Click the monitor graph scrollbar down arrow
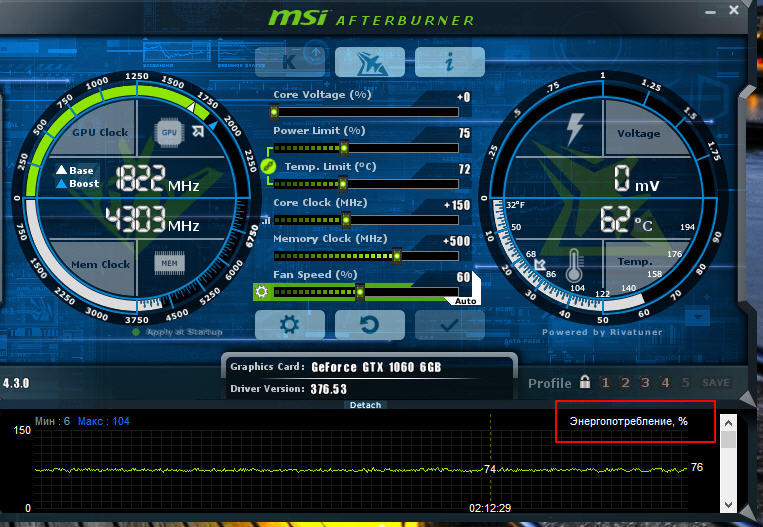This screenshot has height=527, width=763. [728, 504]
